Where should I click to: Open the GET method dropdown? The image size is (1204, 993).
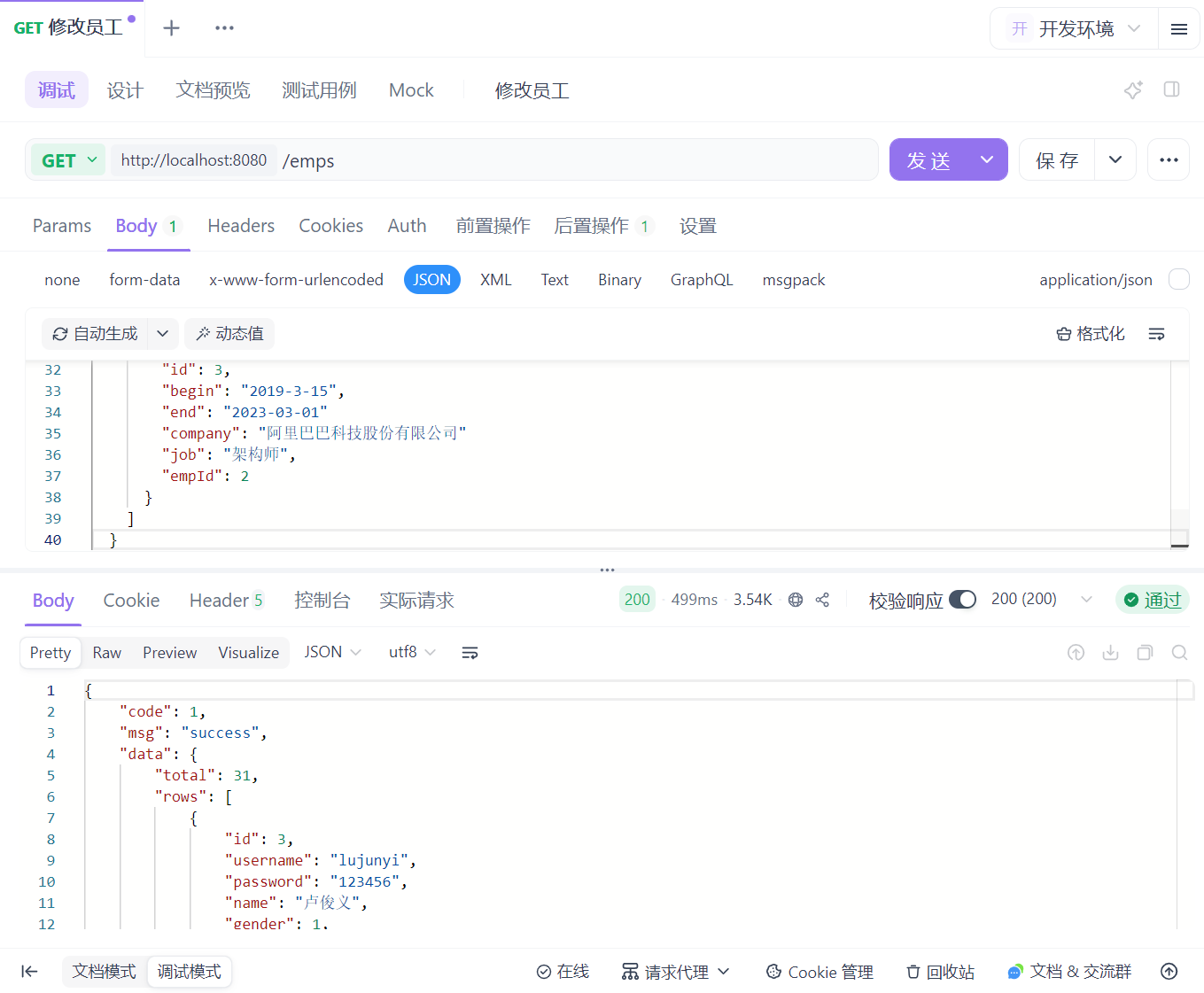click(x=68, y=160)
